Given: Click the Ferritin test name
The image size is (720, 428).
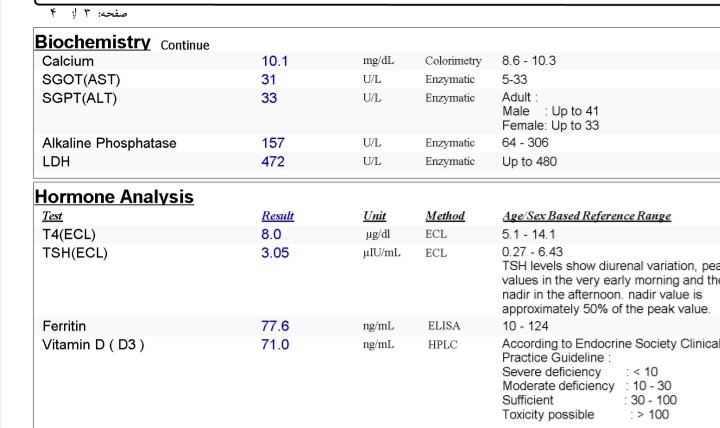Looking at the screenshot, I should [x=64, y=326].
